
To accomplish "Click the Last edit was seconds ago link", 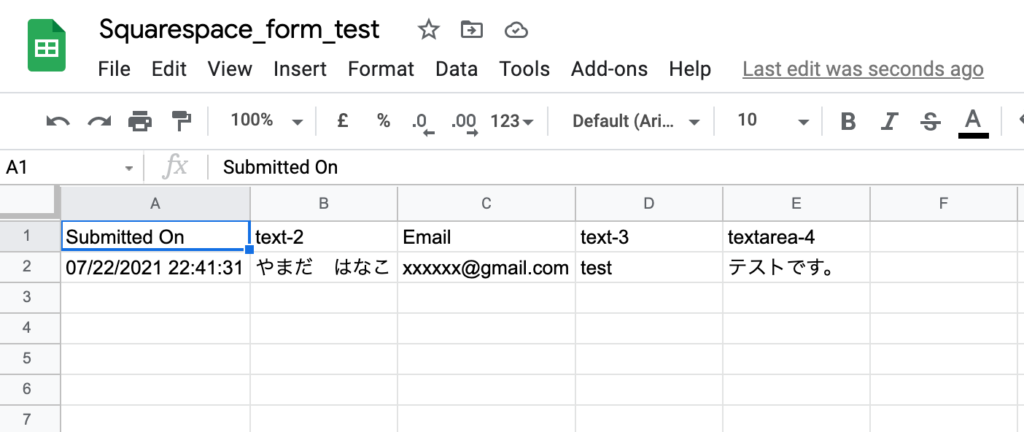I will click(x=863, y=69).
